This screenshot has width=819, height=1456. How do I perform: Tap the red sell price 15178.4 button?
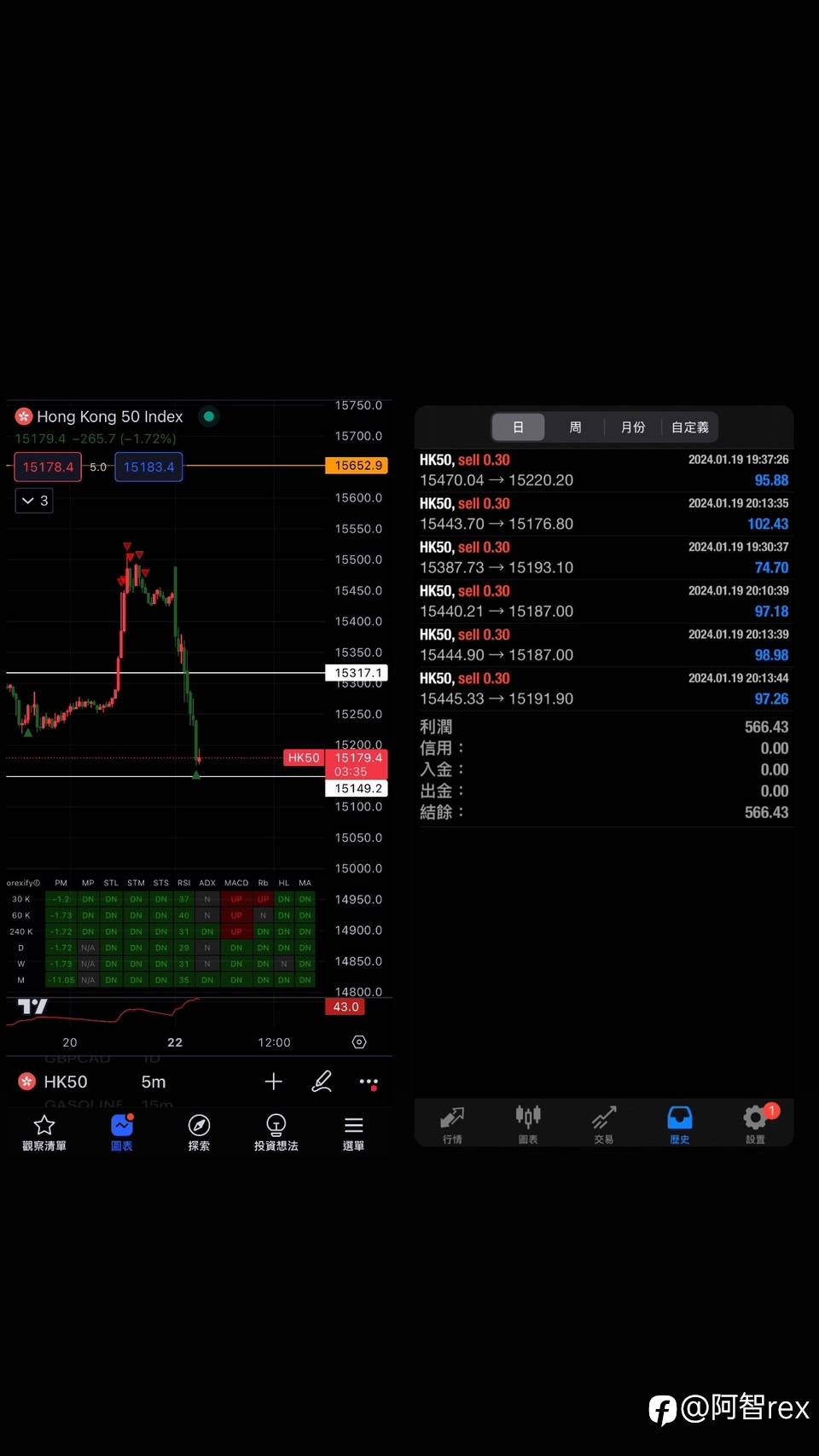click(x=48, y=467)
